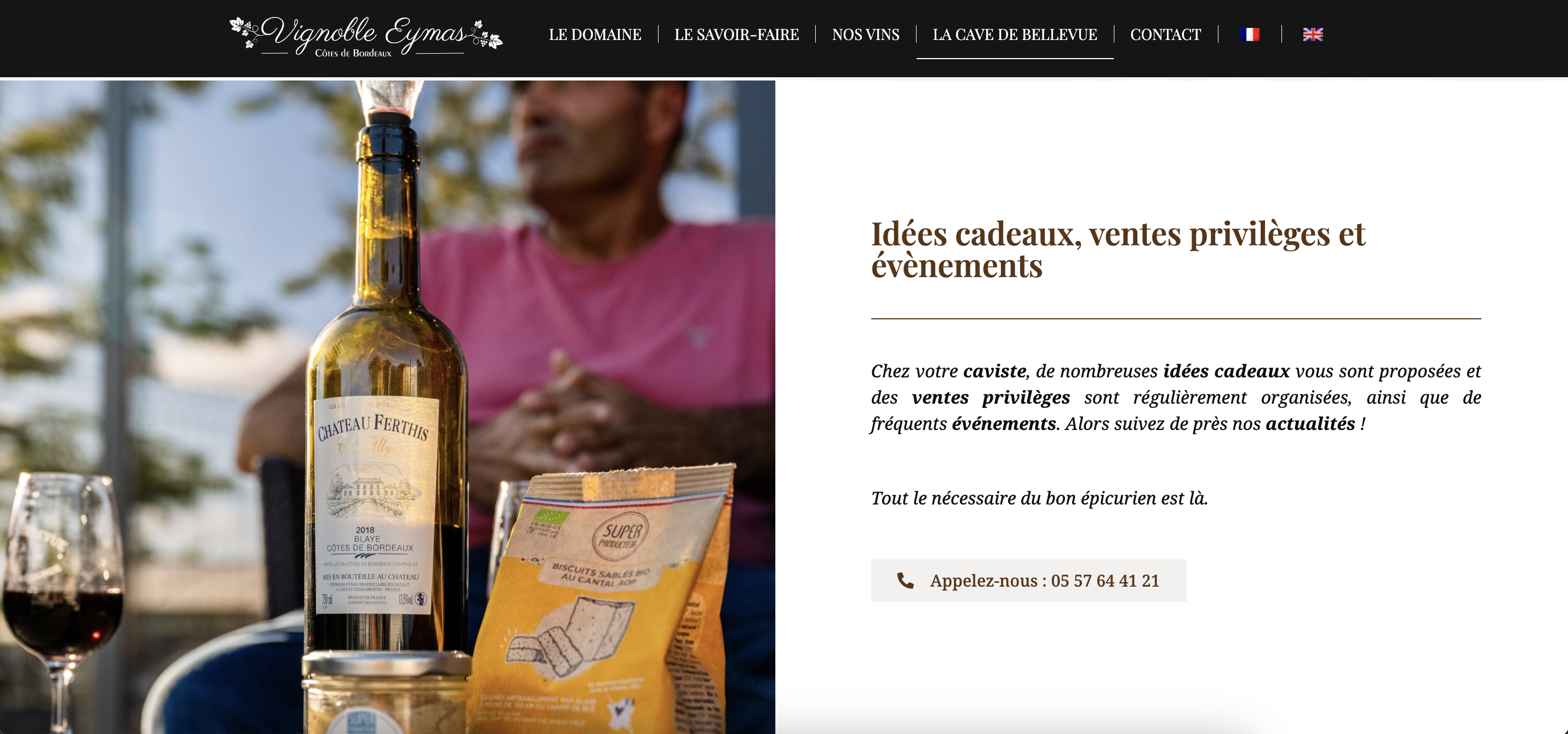
Task: Click the grape leaf ornament right of logo
Action: click(x=487, y=35)
